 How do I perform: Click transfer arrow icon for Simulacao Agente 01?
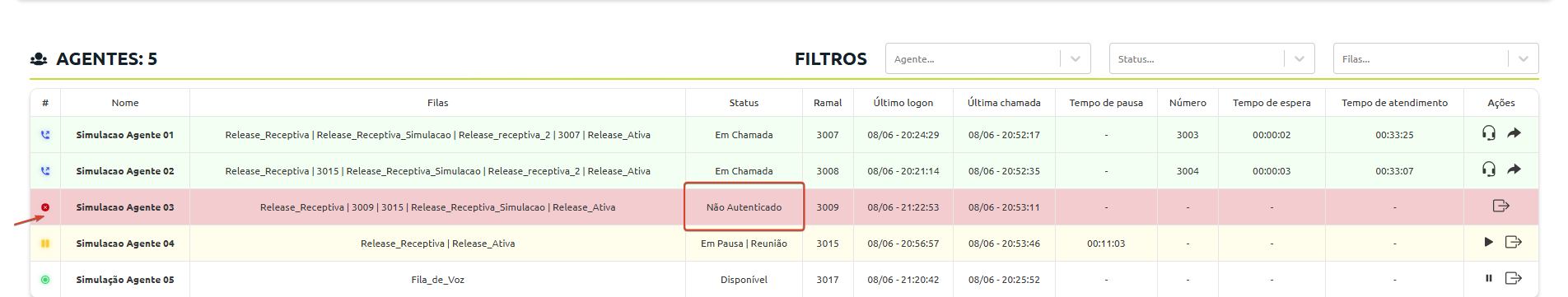(x=1514, y=133)
